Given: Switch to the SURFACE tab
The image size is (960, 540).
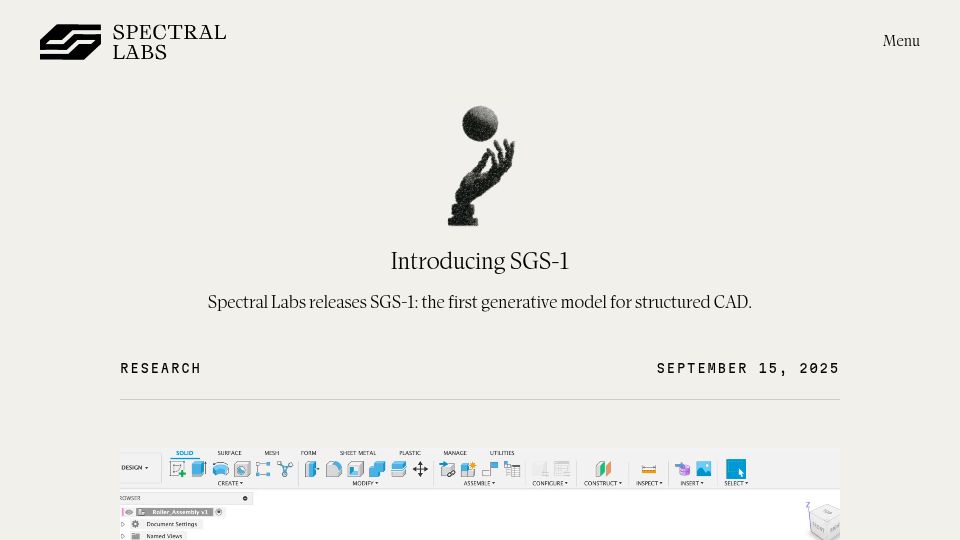Looking at the screenshot, I should pyautogui.click(x=230, y=453).
